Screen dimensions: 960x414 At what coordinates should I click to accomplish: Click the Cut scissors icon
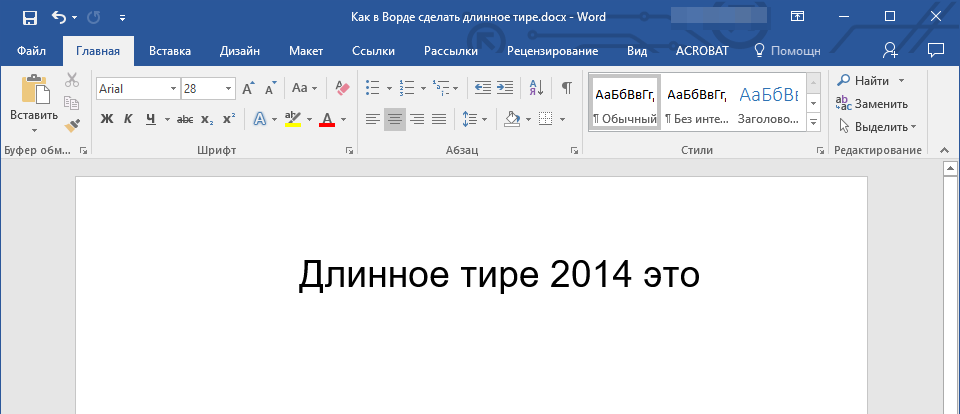pos(72,81)
